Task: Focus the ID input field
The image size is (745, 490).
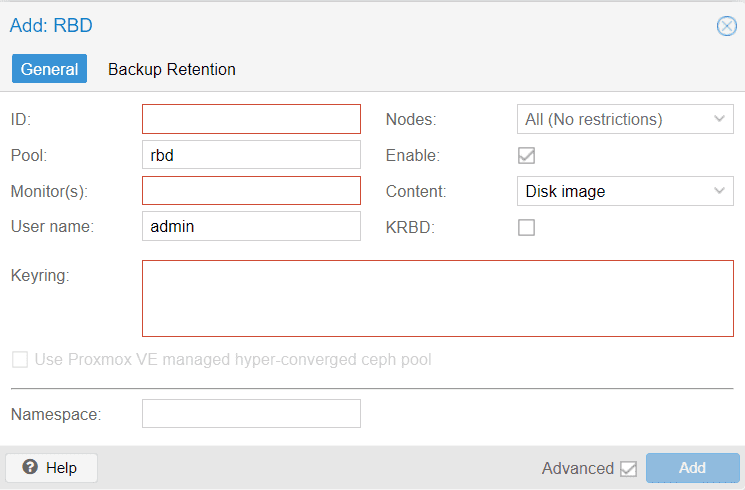Action: click(251, 119)
